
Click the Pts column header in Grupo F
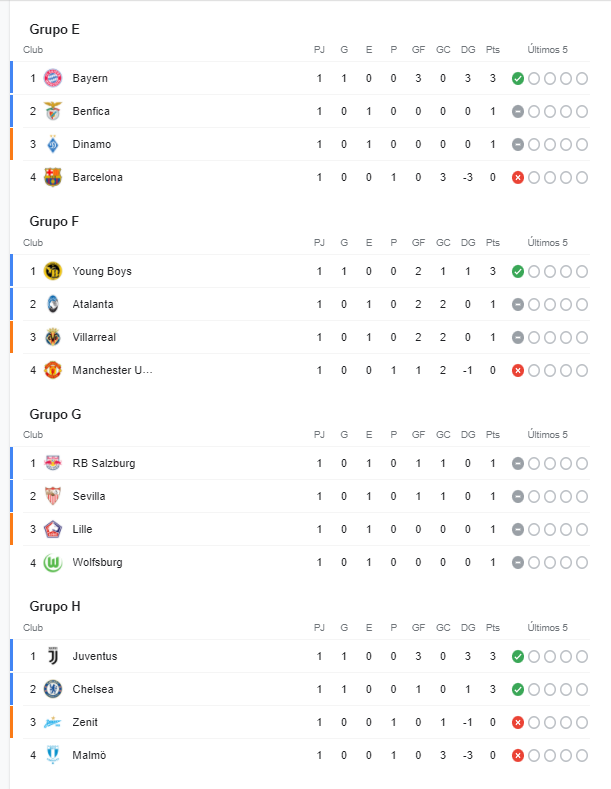coord(492,242)
